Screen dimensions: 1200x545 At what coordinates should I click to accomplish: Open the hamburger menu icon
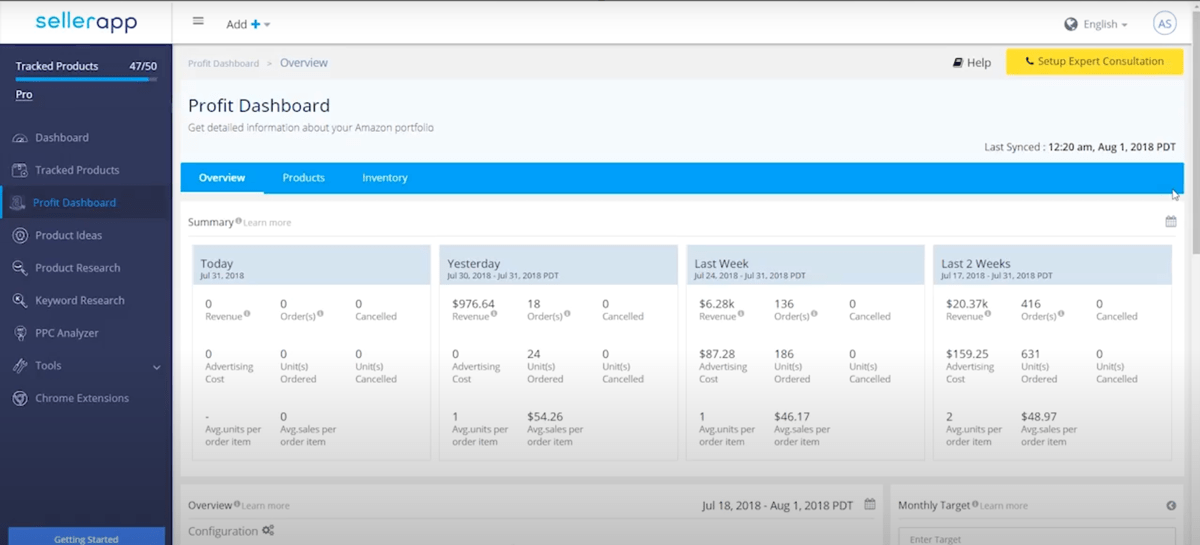198,21
